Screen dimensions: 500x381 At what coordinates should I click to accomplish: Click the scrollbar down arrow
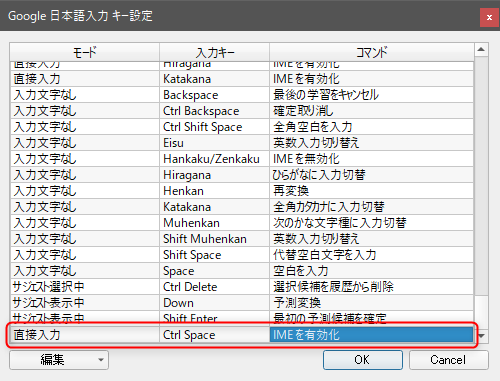click(x=482, y=335)
